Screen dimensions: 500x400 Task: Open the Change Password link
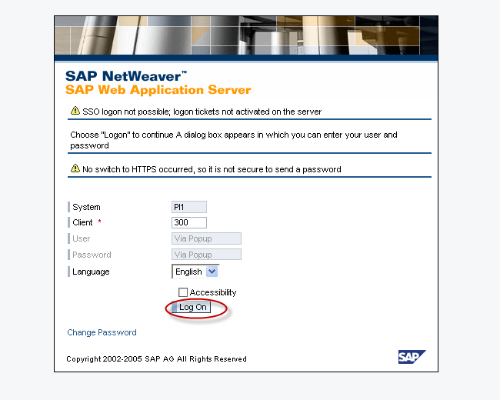click(102, 332)
